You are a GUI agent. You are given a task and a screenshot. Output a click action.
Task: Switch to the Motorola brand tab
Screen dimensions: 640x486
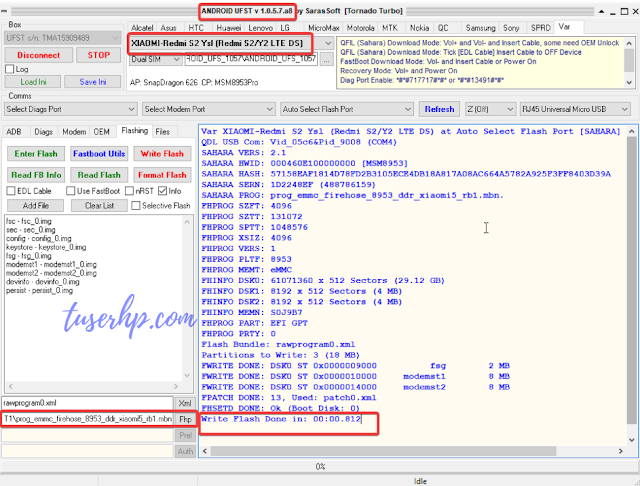pyautogui.click(x=360, y=28)
